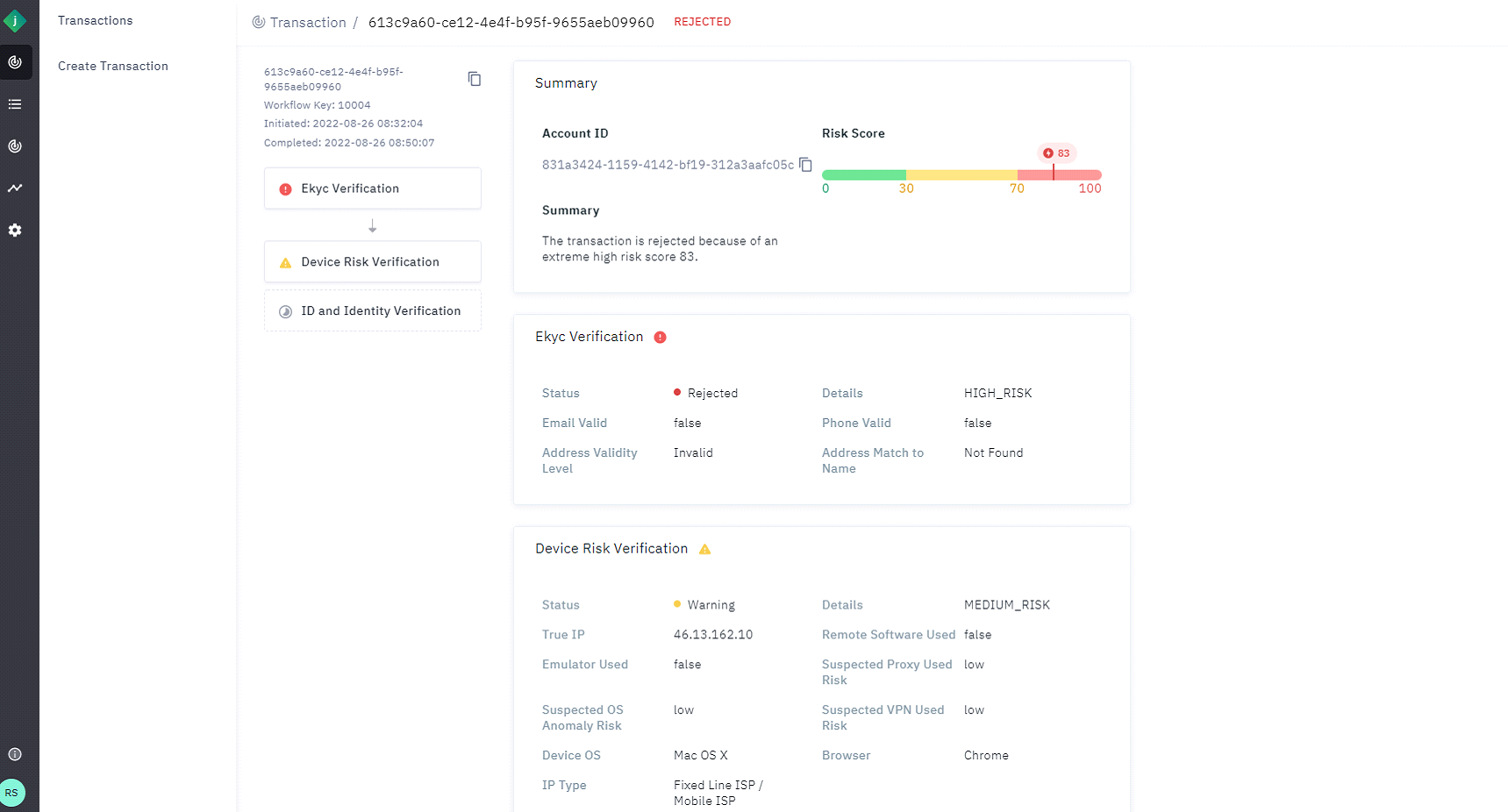Click the True IP address value
The width and height of the screenshot is (1508, 812).
(712, 635)
